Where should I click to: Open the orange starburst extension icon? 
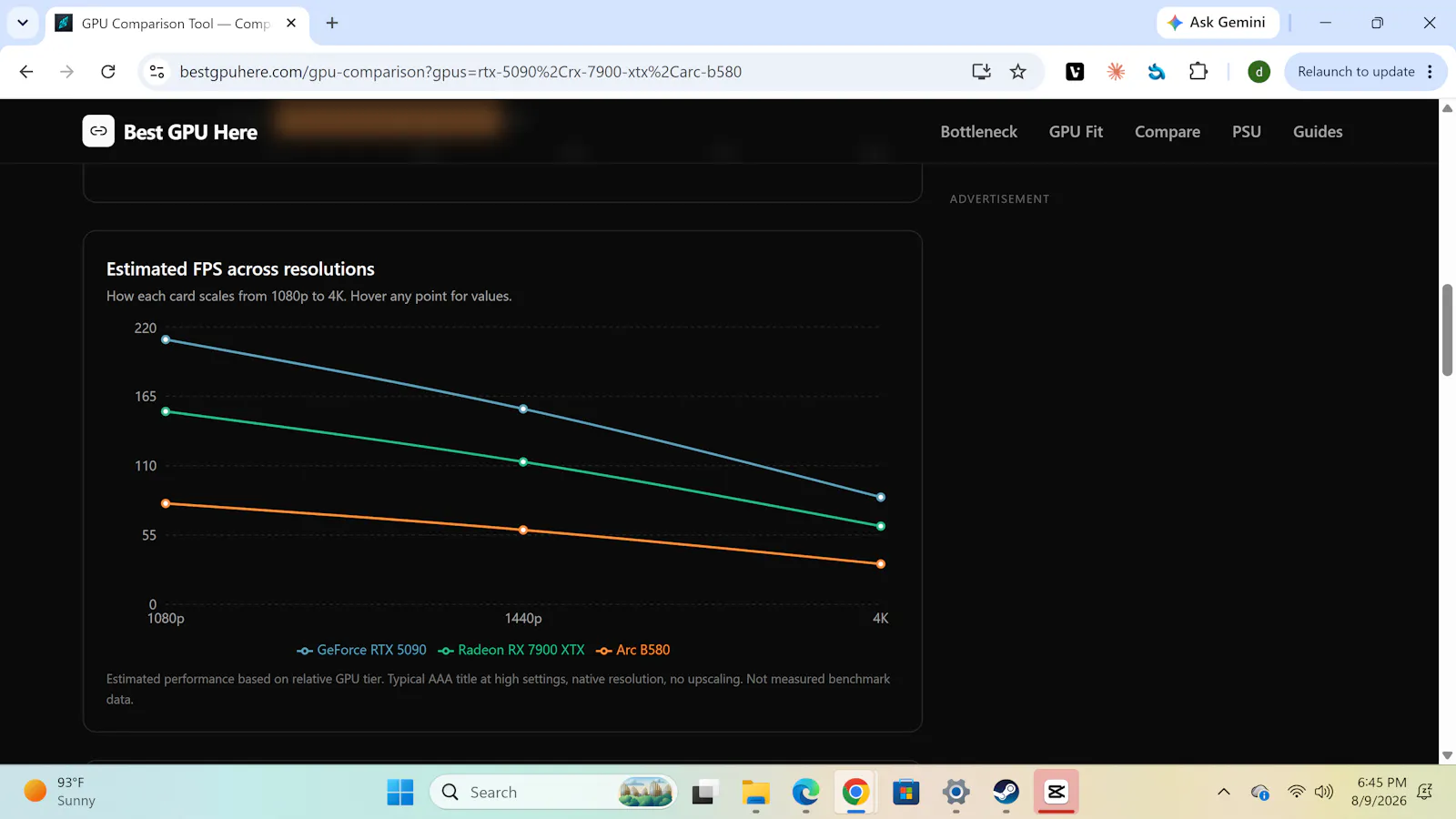(x=1116, y=72)
